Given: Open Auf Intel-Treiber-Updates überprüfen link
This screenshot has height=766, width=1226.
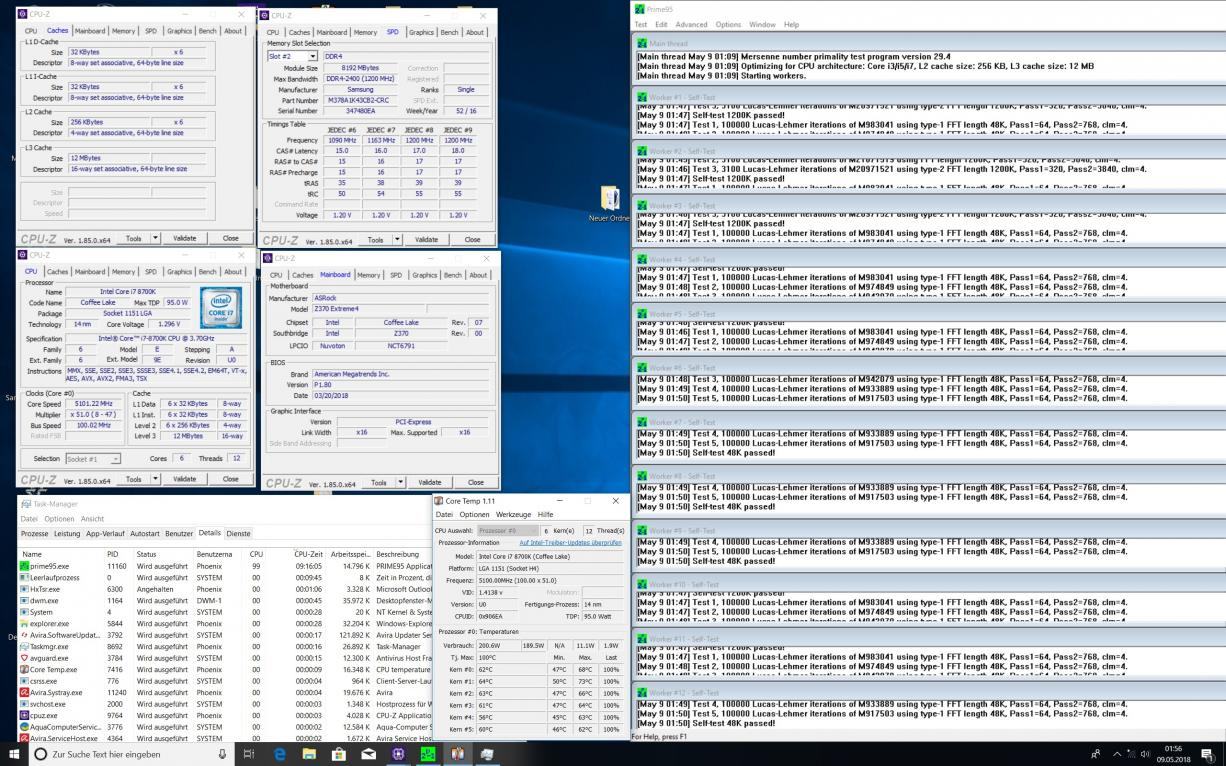Looking at the screenshot, I should tap(570, 542).
